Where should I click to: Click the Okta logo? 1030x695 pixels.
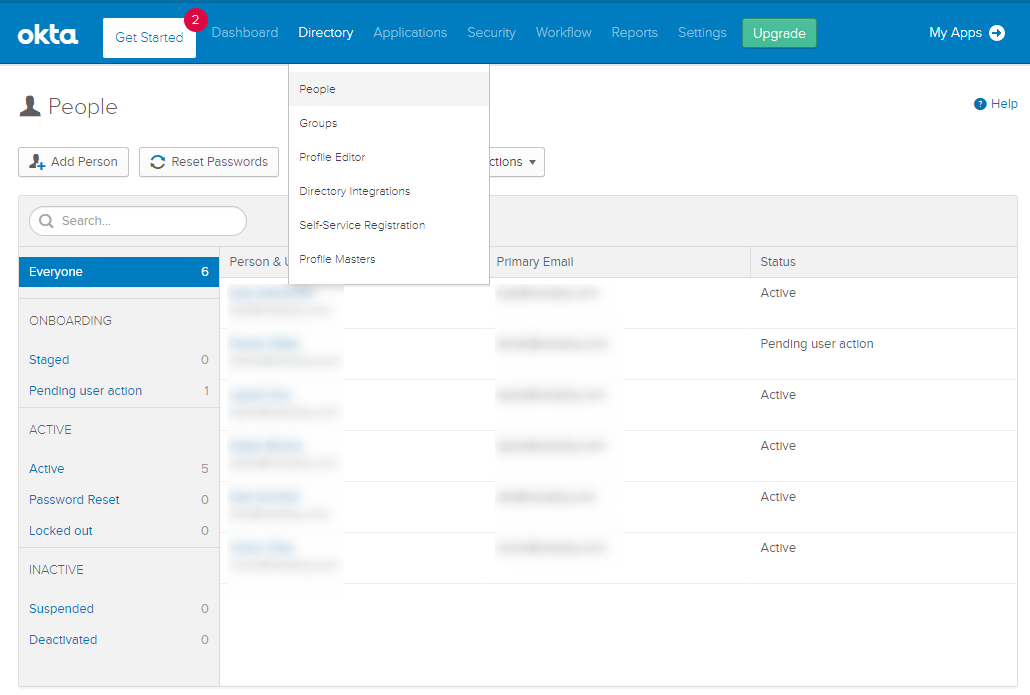[48, 35]
